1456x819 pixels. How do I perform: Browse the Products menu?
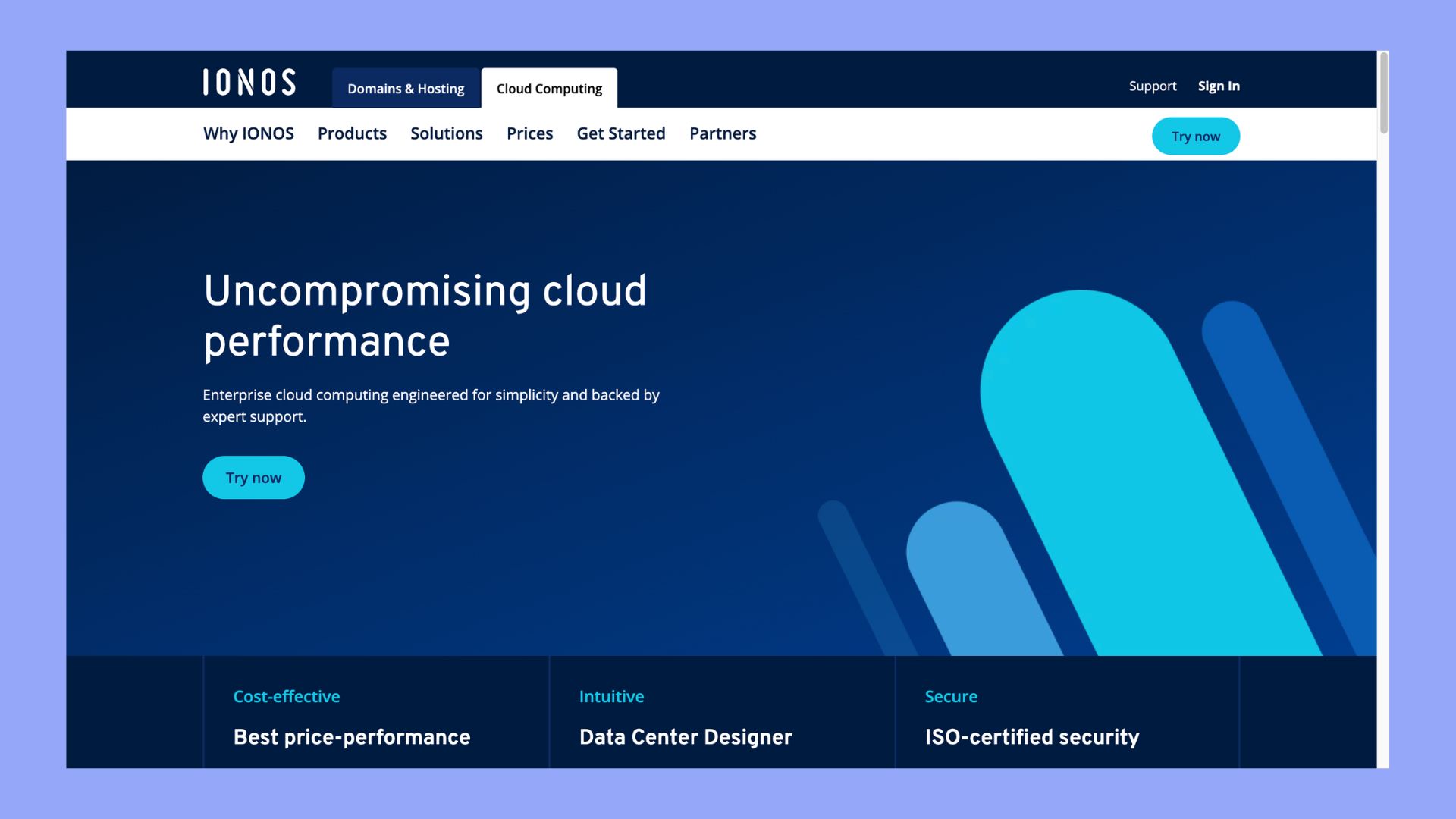click(x=352, y=133)
